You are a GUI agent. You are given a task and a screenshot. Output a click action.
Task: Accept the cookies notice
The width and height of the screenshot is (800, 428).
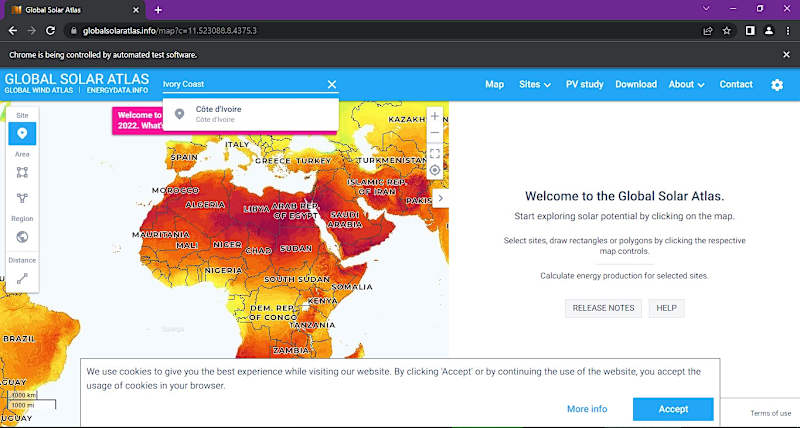673,409
